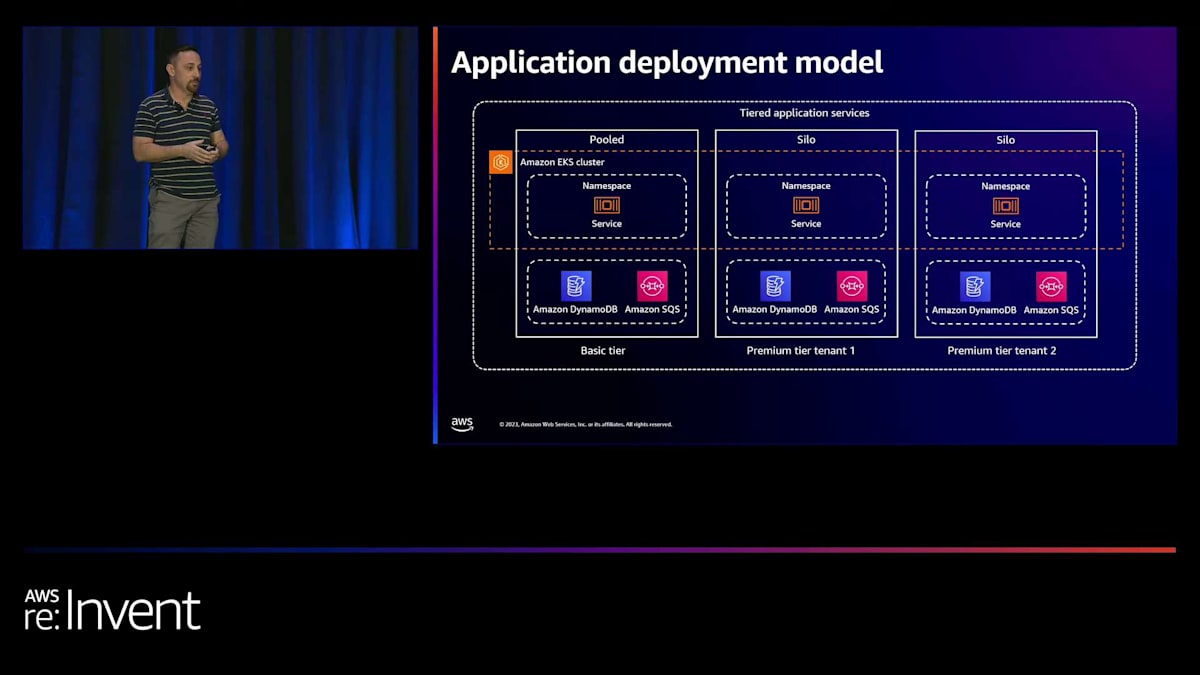Click DynamoDB icon in Premium tier tenant 2
Viewport: 1200px width, 675px height.
pyautogui.click(x=975, y=286)
